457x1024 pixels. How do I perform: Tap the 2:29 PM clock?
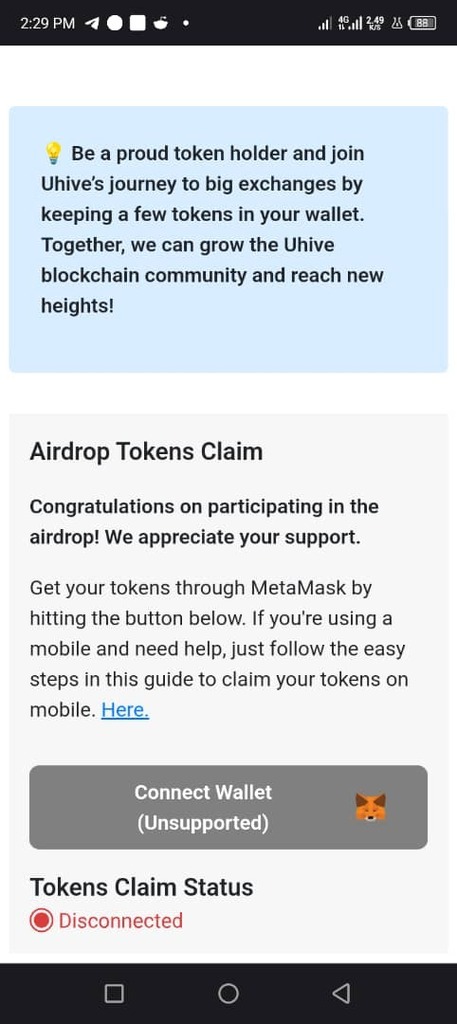point(48,24)
